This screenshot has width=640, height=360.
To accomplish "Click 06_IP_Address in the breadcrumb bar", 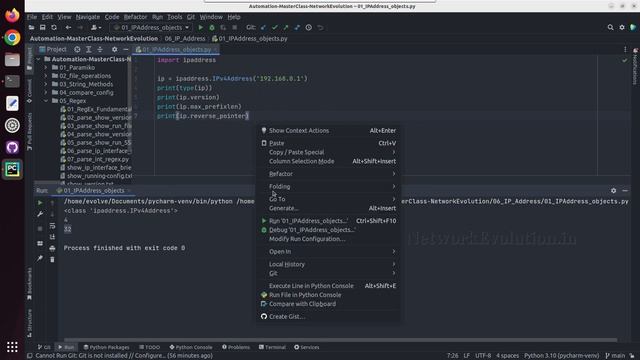I will (x=185, y=38).
